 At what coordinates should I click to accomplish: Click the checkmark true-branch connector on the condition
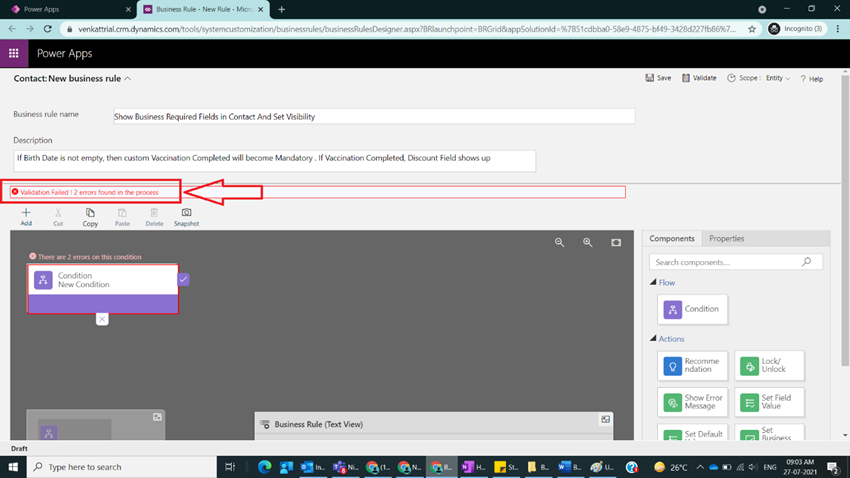point(183,280)
